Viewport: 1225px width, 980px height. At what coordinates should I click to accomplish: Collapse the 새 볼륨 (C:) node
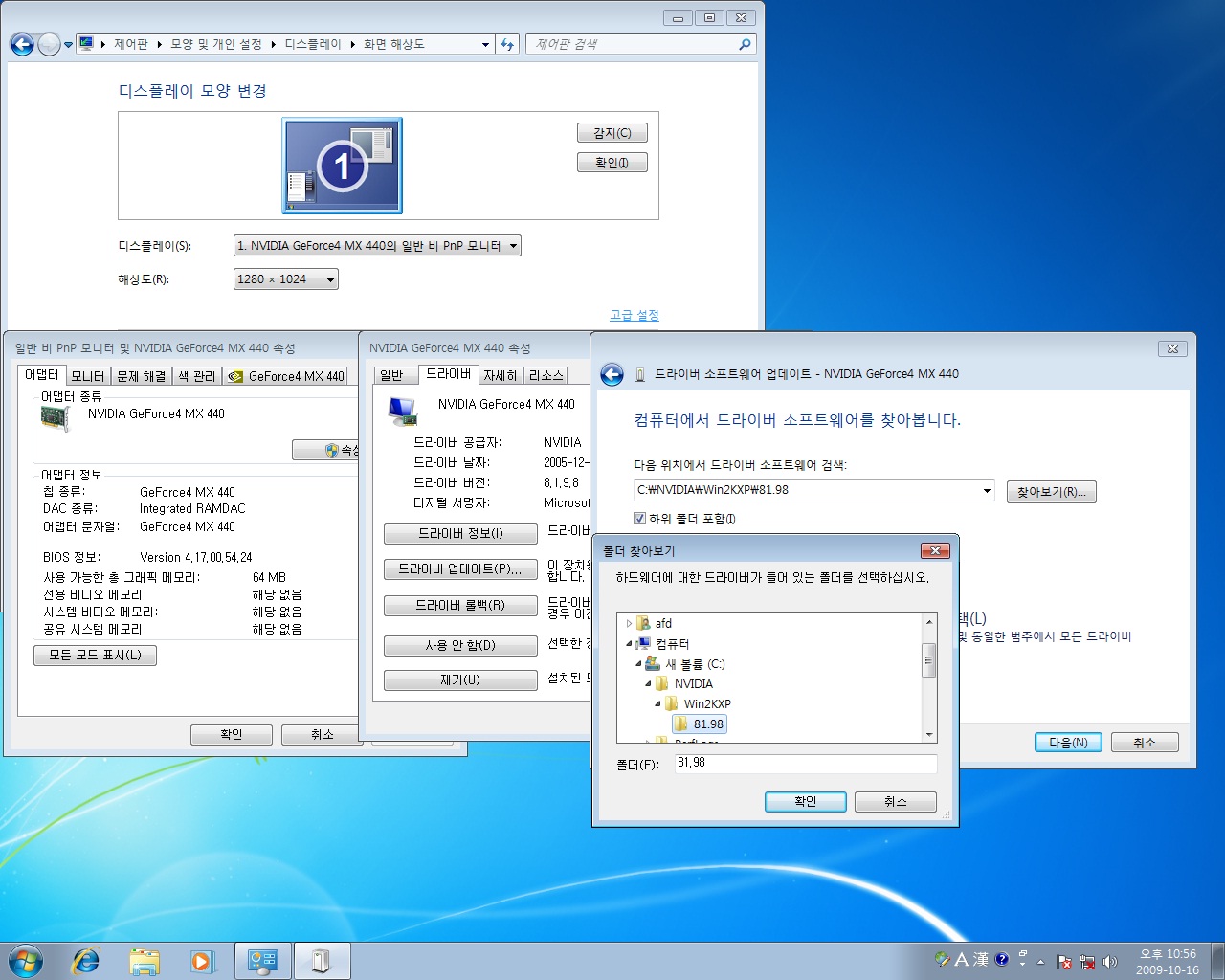[638, 663]
